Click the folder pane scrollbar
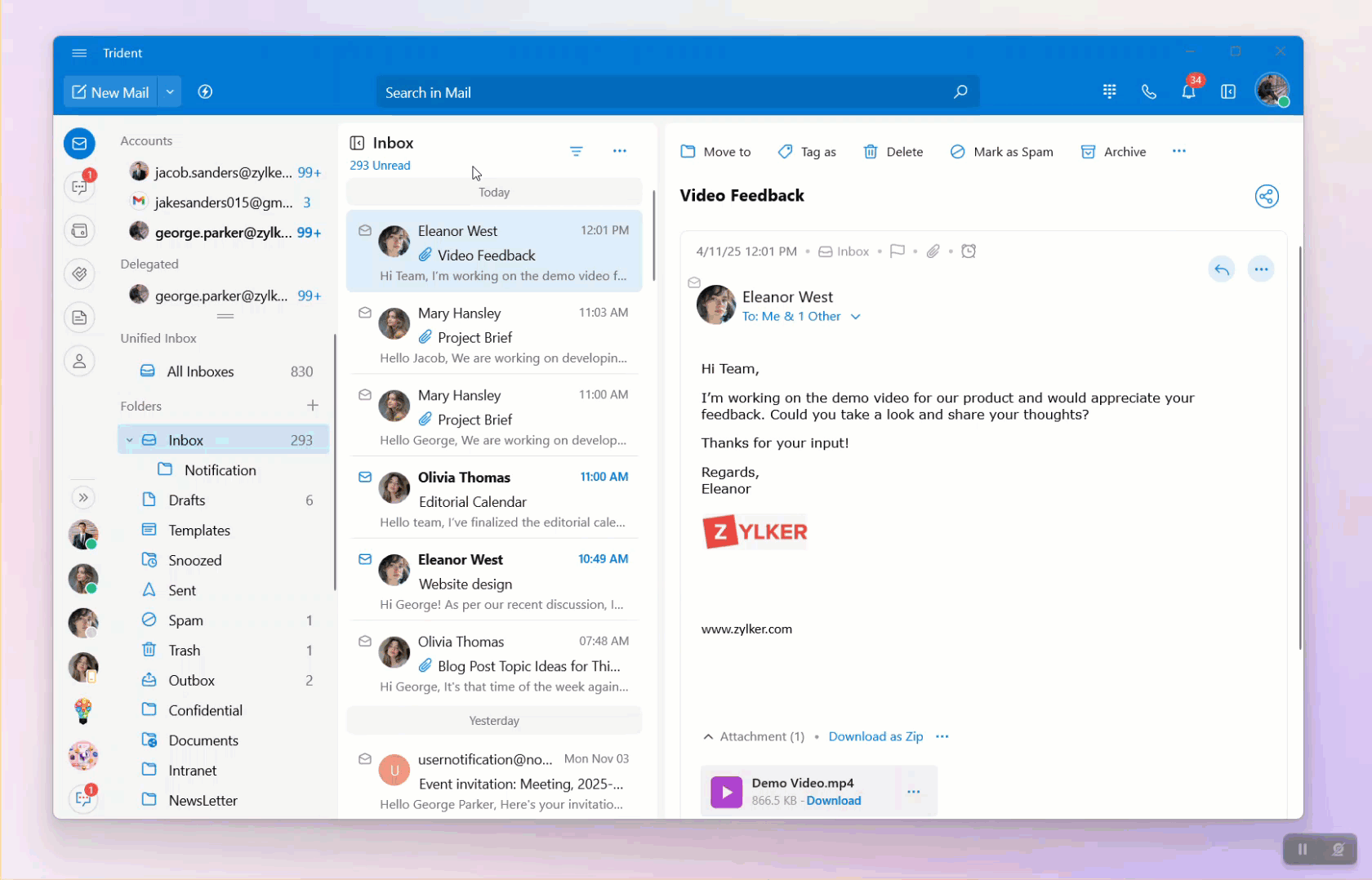Viewport: 1372px width, 880px height. click(334, 462)
